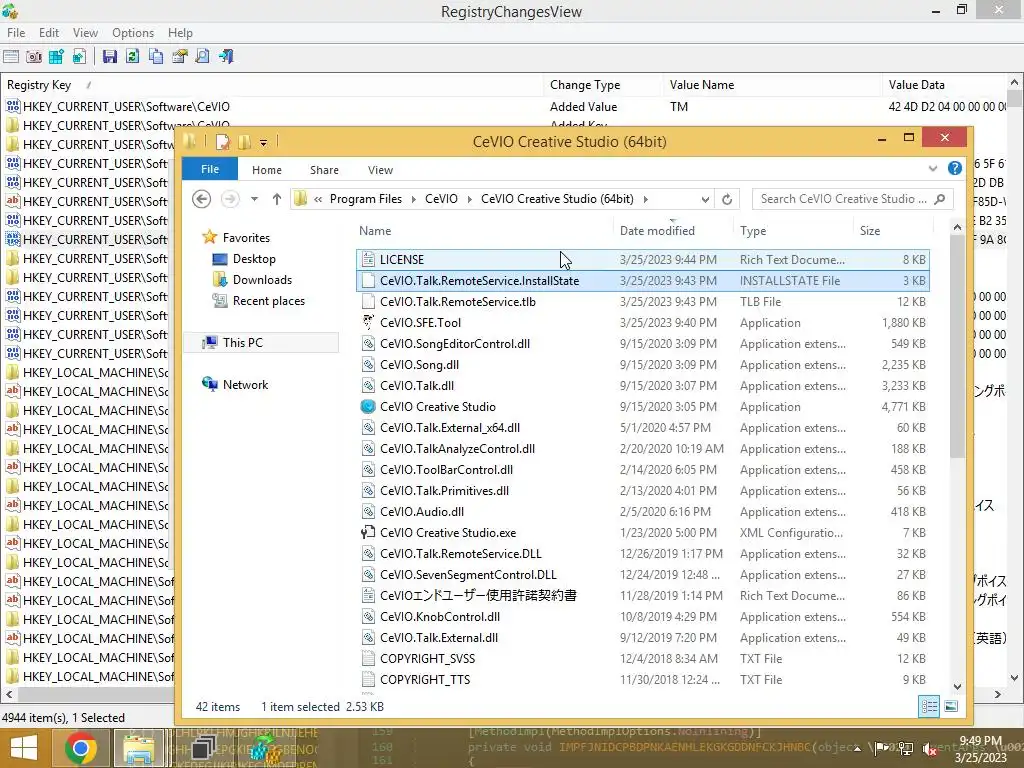Sort files by the Size column header
The image size is (1024, 768).
pos(892,231)
